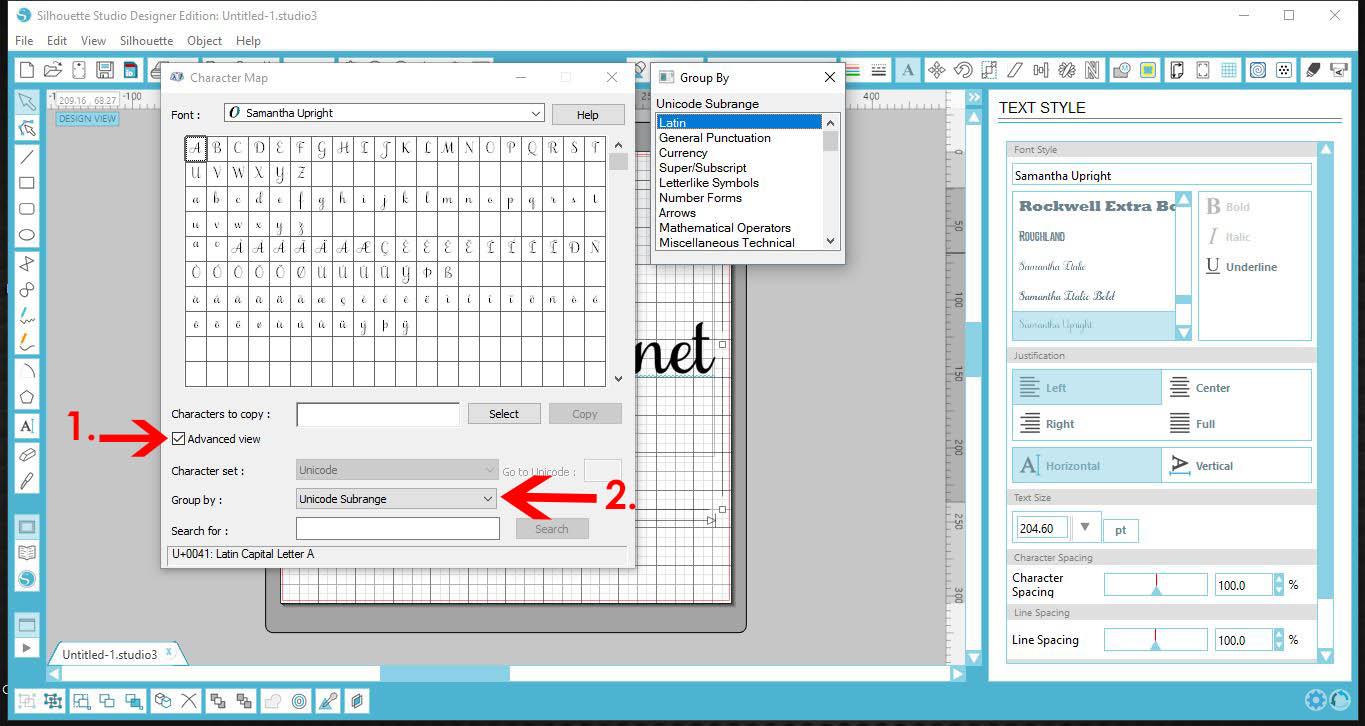Switch text orientation to Vertical
1365x726 pixels.
[1236, 466]
